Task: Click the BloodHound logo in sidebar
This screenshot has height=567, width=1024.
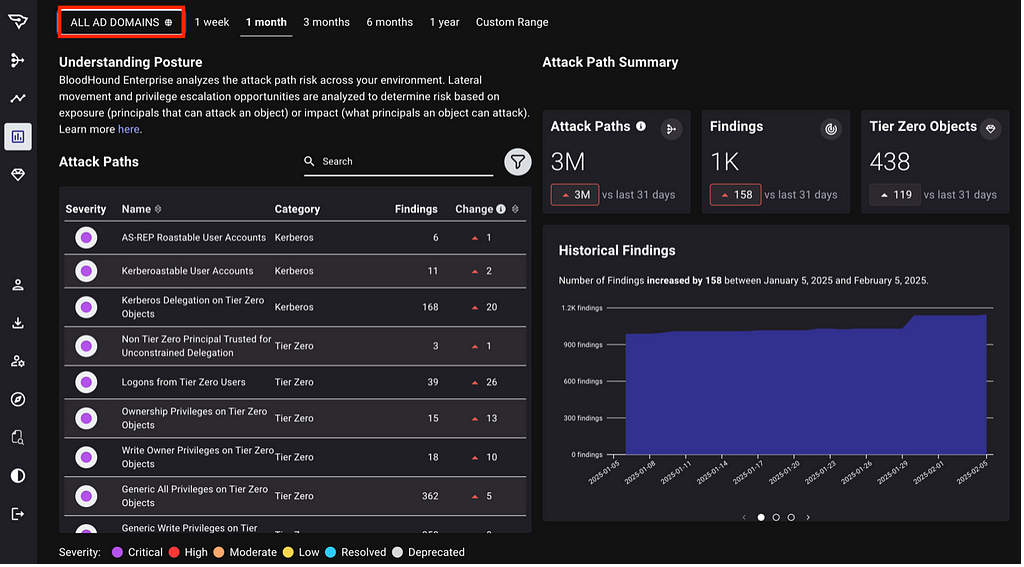Action: tap(18, 22)
